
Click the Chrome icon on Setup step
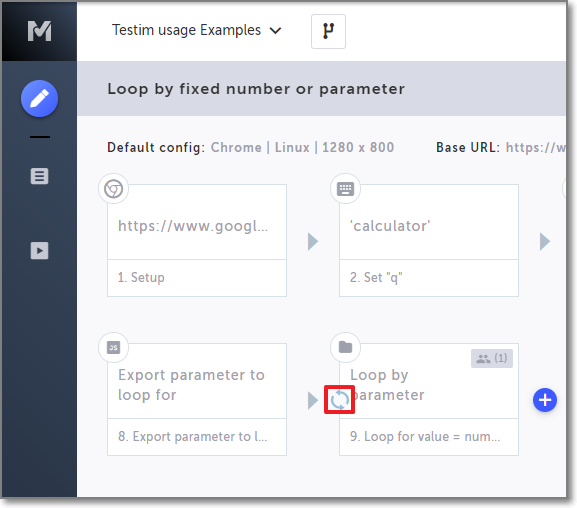click(x=113, y=189)
